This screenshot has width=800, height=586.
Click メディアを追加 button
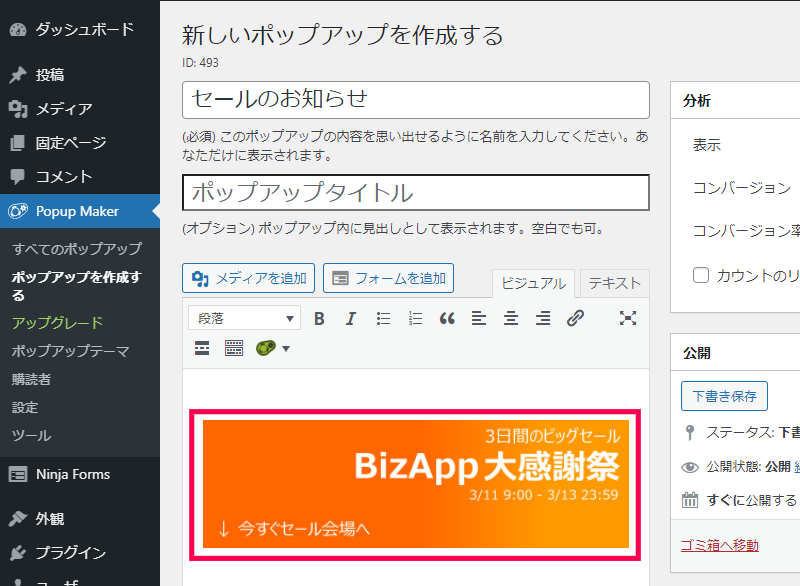(248, 278)
